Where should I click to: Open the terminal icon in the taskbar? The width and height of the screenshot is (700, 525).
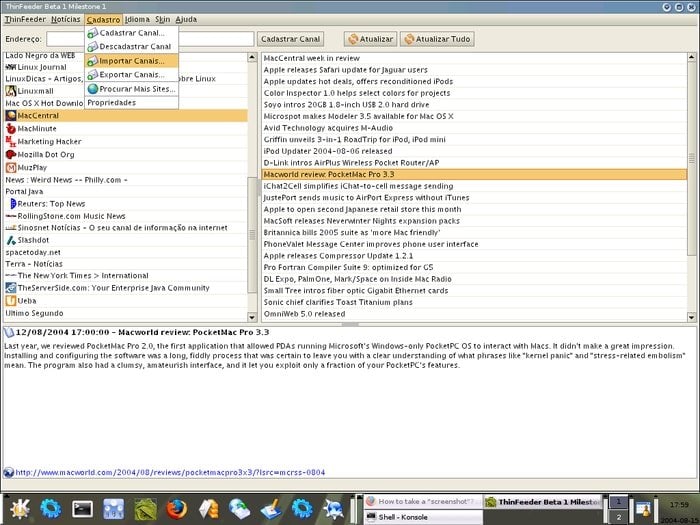click(83, 508)
